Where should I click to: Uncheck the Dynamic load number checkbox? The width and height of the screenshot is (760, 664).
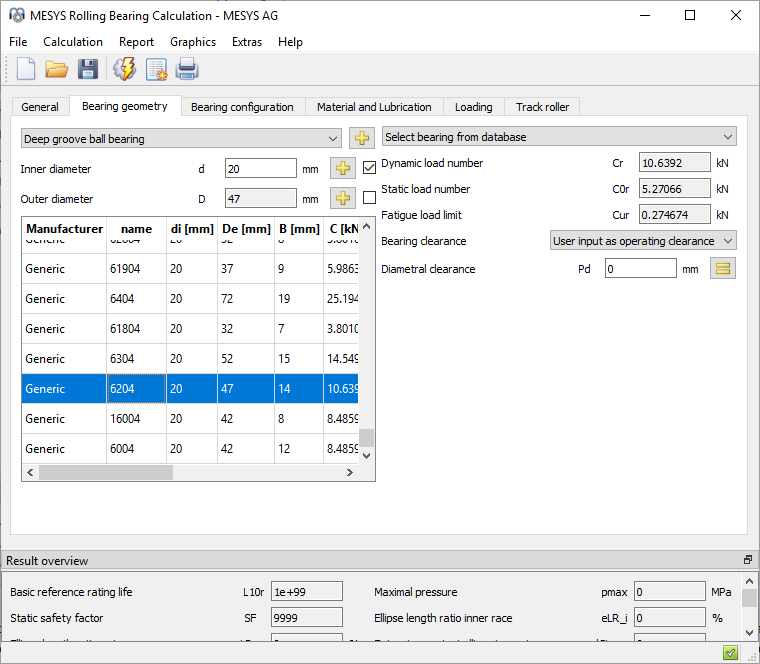(x=369, y=167)
